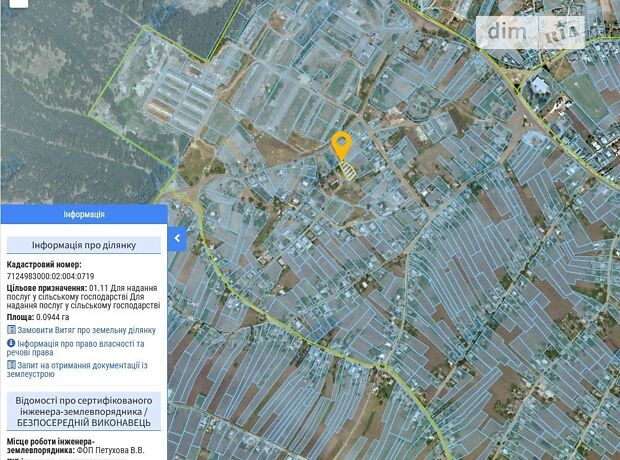
Task: Click the form icon beside Запит на отримання
Action: 11,365
